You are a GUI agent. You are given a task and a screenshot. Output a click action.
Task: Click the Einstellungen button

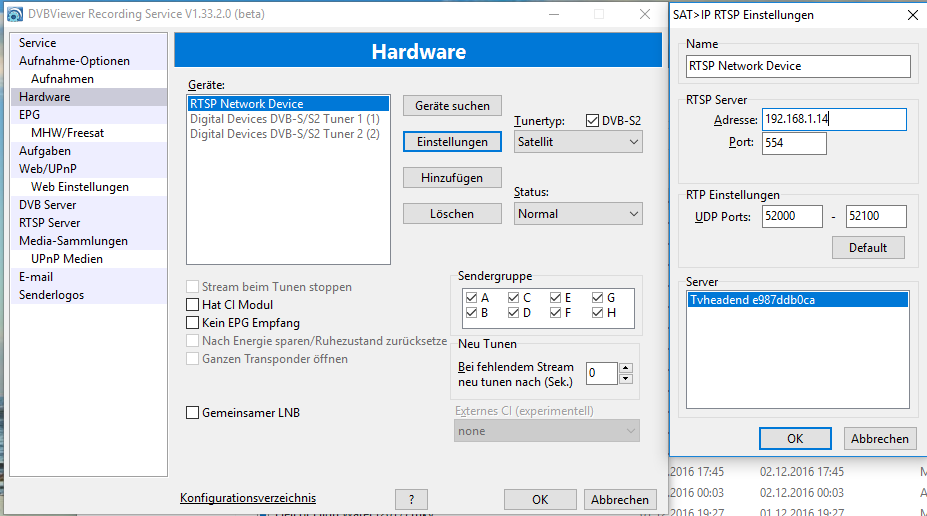pos(452,142)
